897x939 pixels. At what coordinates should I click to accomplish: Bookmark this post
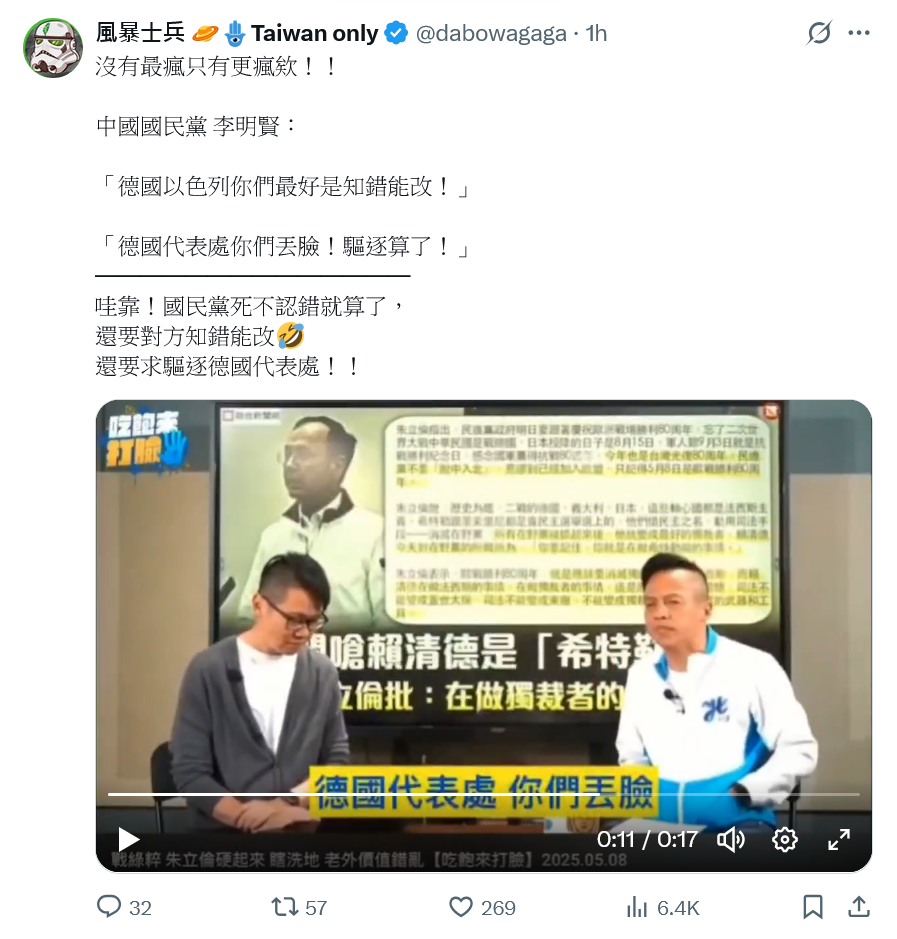[x=812, y=907]
